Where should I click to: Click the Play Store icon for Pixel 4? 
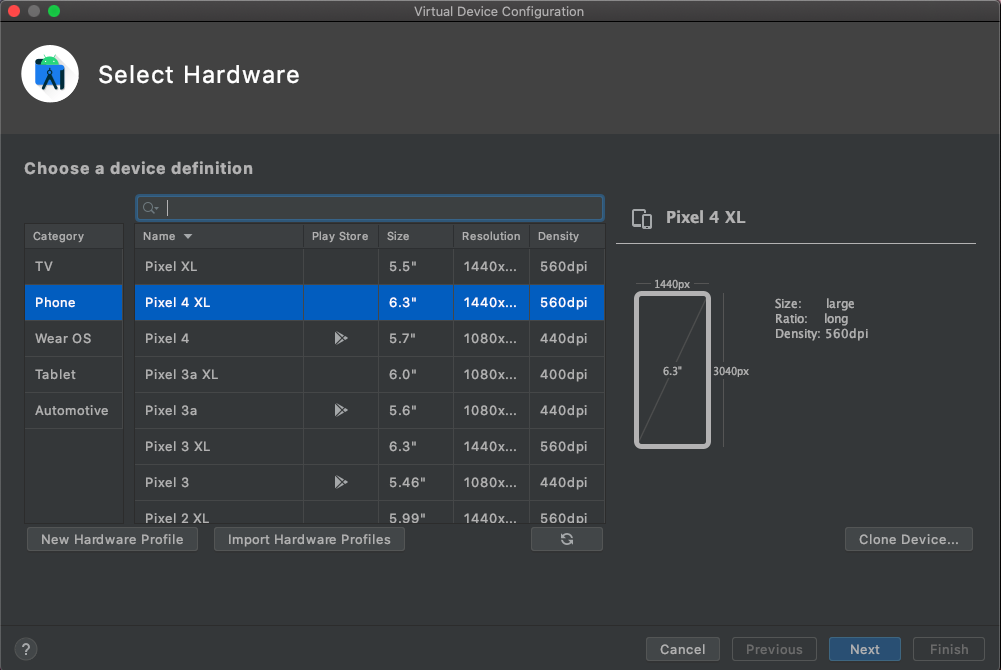341,338
